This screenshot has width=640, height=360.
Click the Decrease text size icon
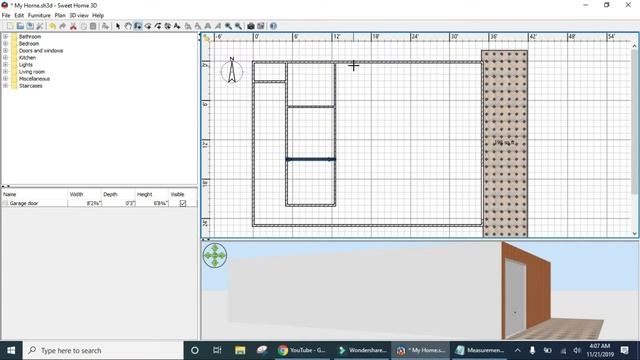coord(198,26)
